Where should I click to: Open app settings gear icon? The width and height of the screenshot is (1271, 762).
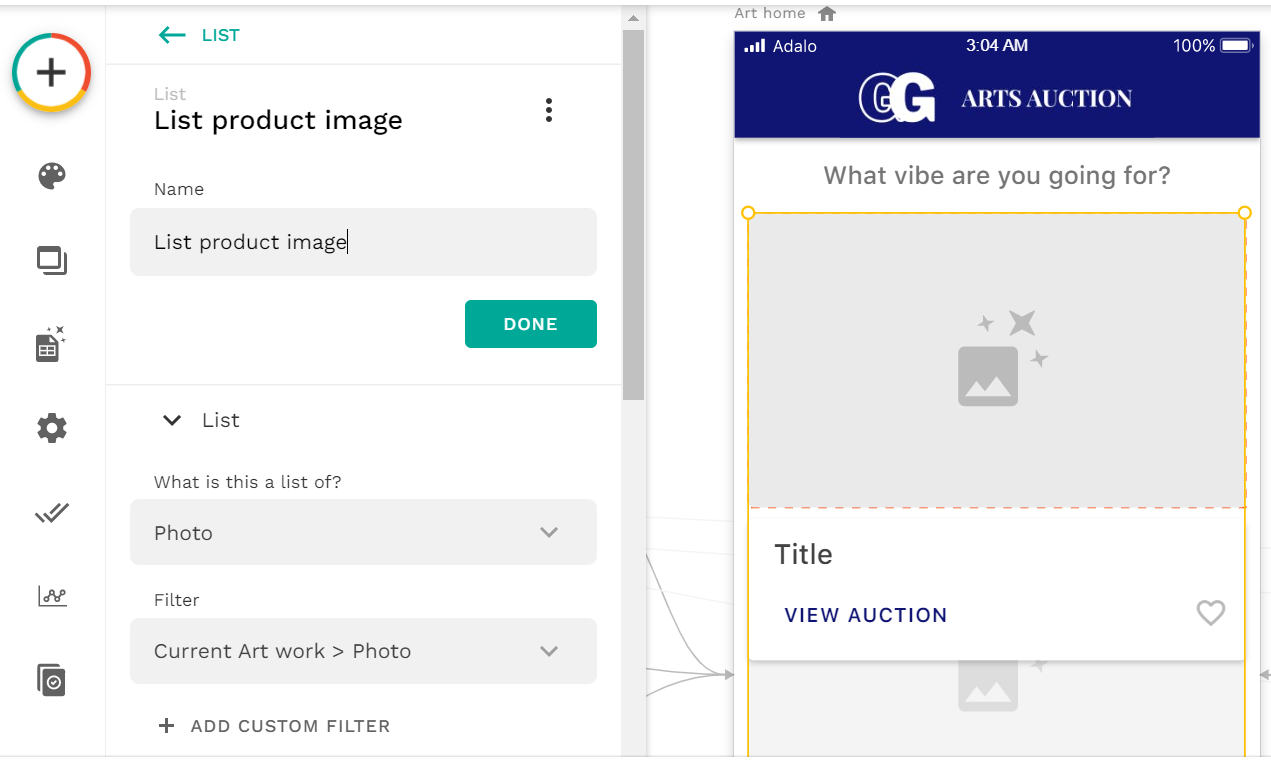pos(51,429)
